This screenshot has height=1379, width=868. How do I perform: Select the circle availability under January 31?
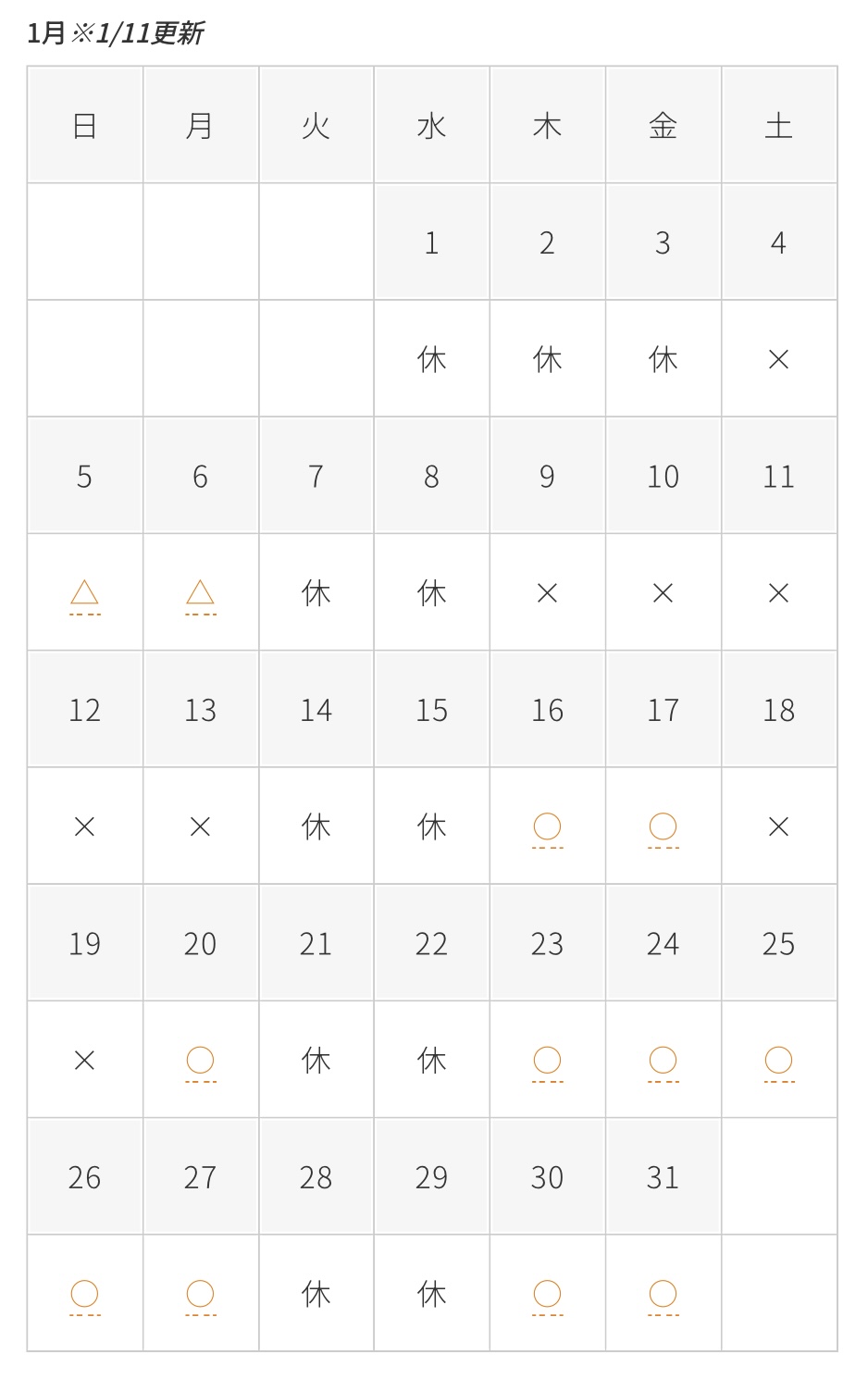(x=663, y=1294)
